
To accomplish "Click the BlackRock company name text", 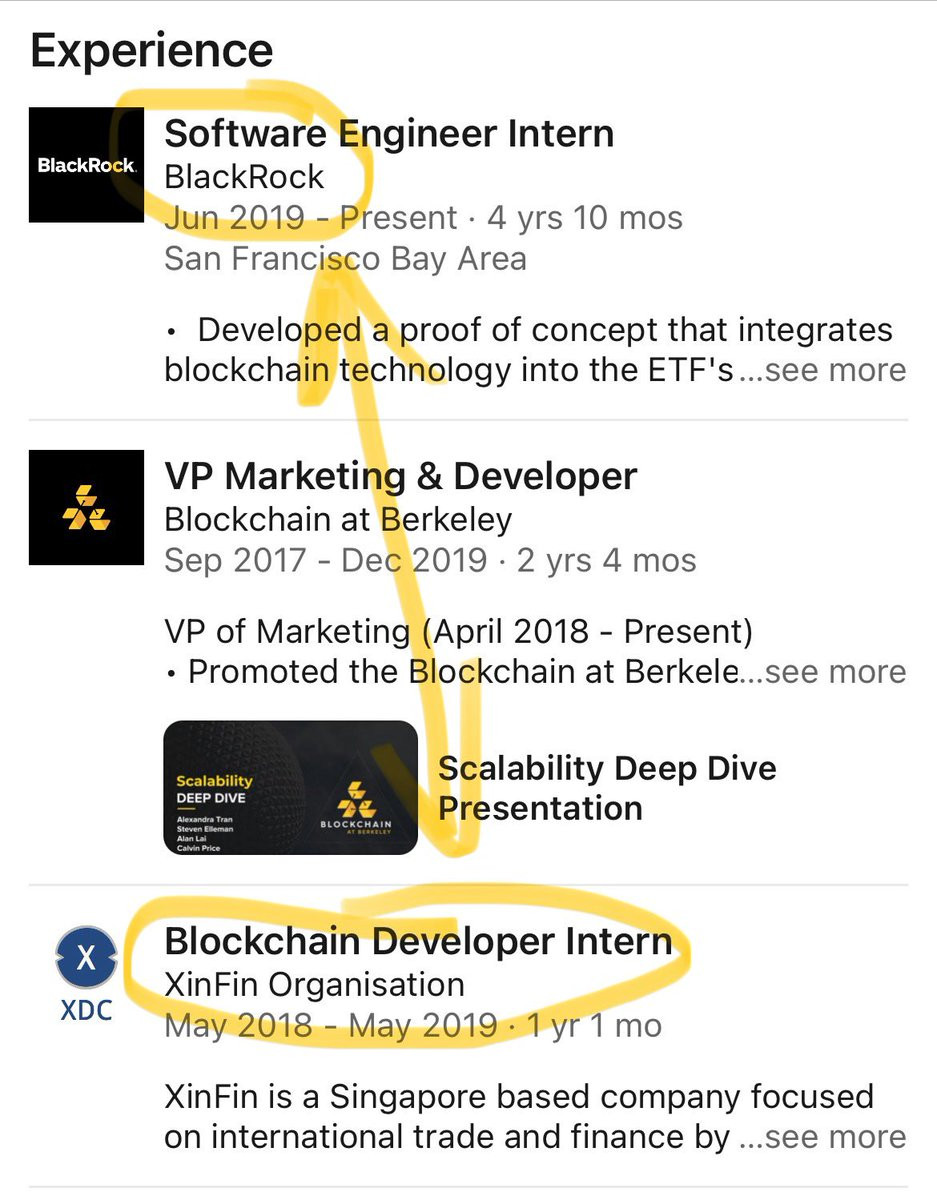I will coord(244,177).
